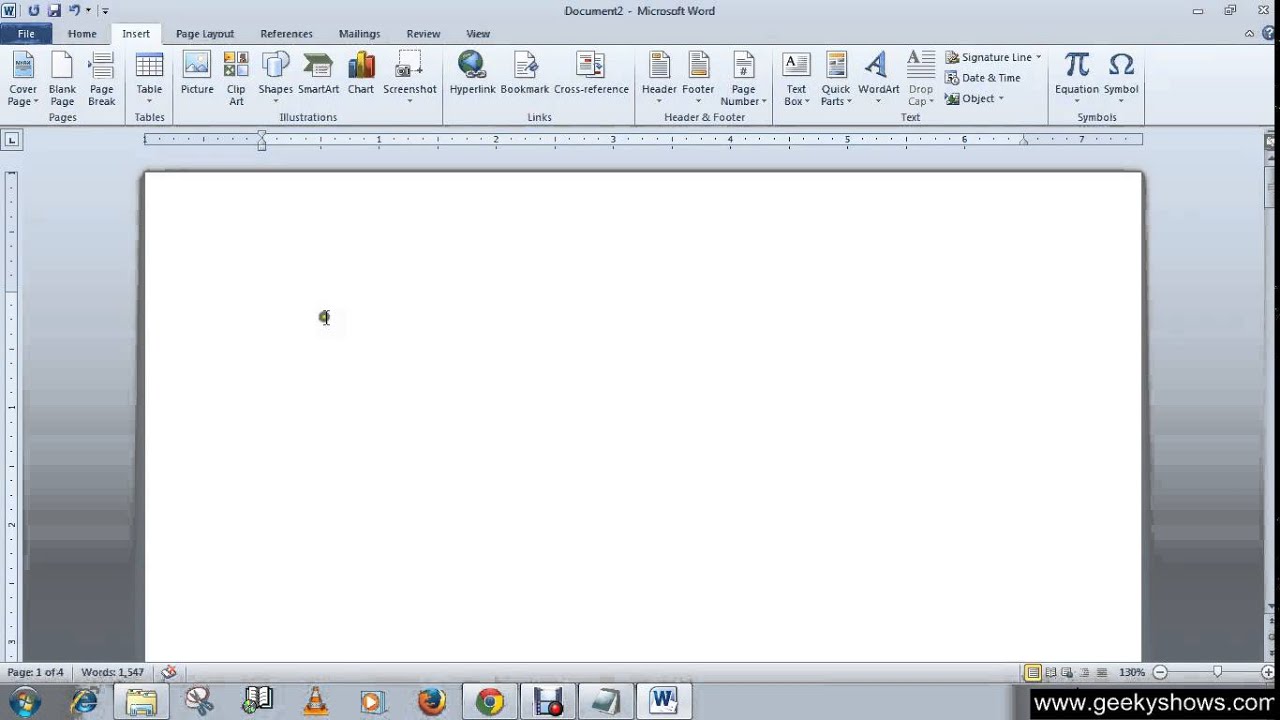Image resolution: width=1280 pixels, height=720 pixels.
Task: Insert an Equation
Action: coord(1077,79)
